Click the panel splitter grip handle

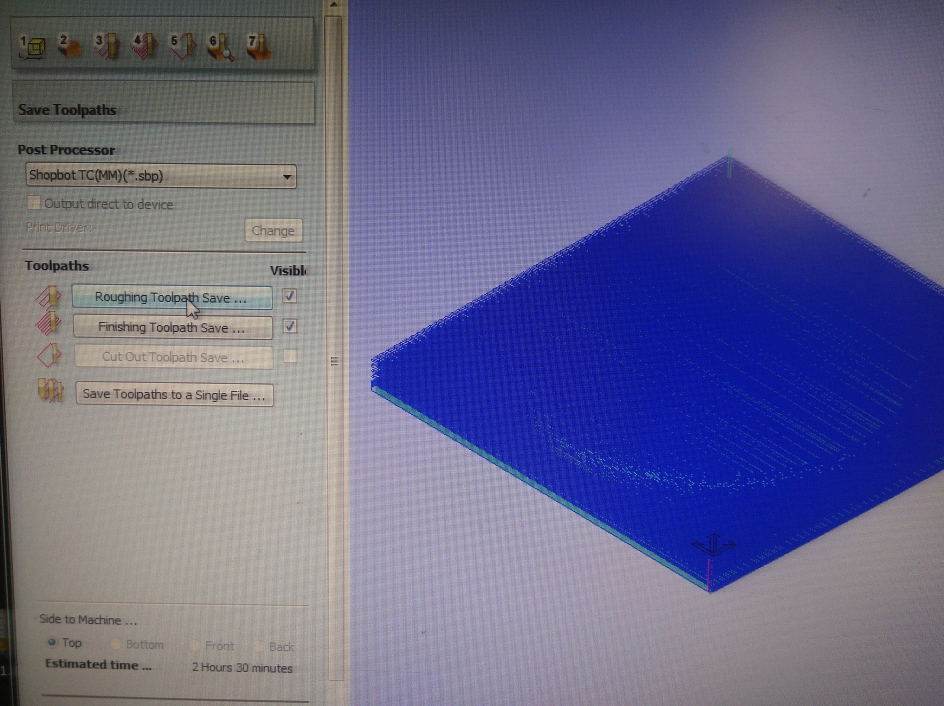[x=335, y=361]
